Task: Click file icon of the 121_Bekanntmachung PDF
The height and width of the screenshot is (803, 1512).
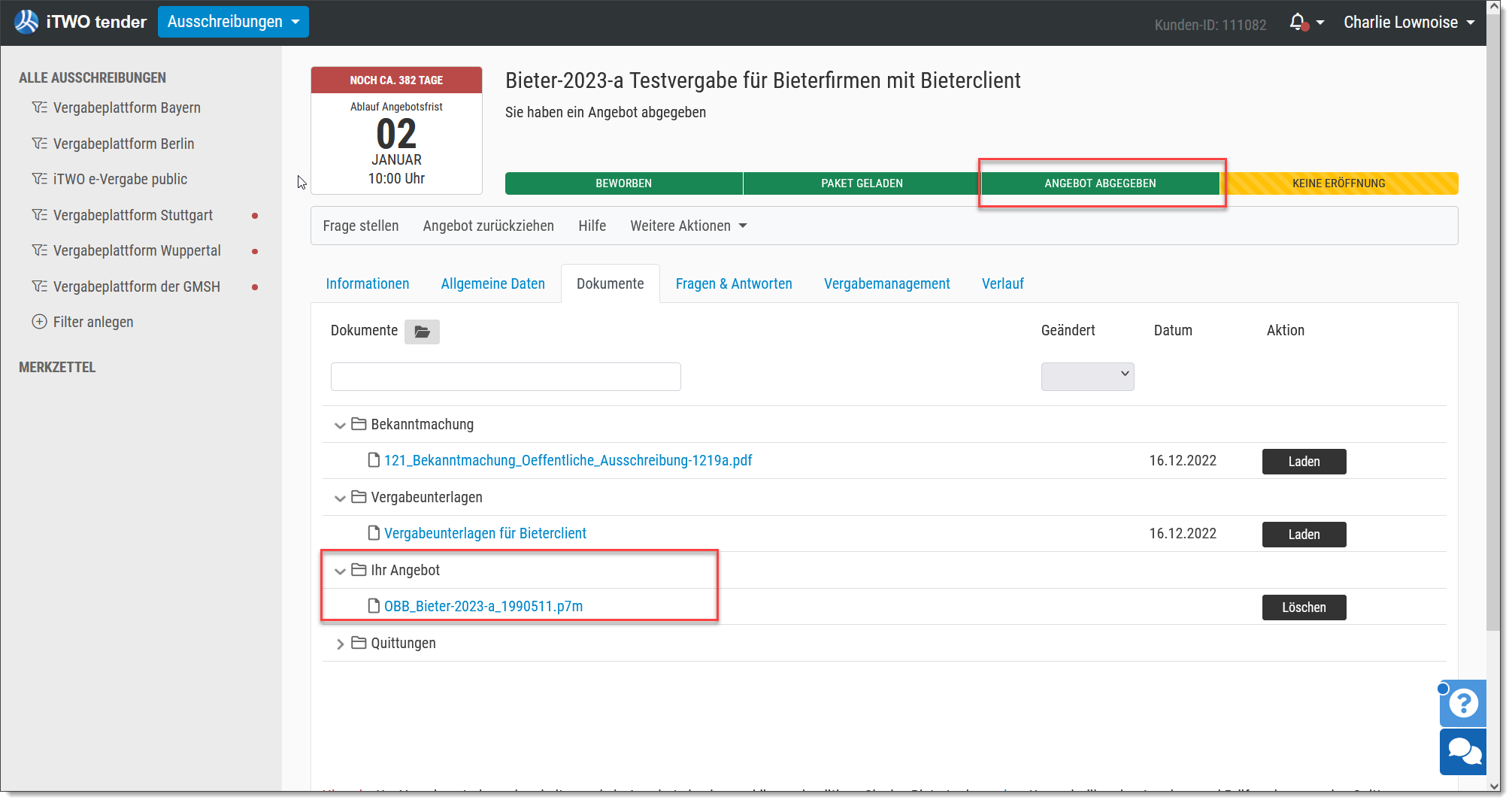Action: [x=374, y=460]
